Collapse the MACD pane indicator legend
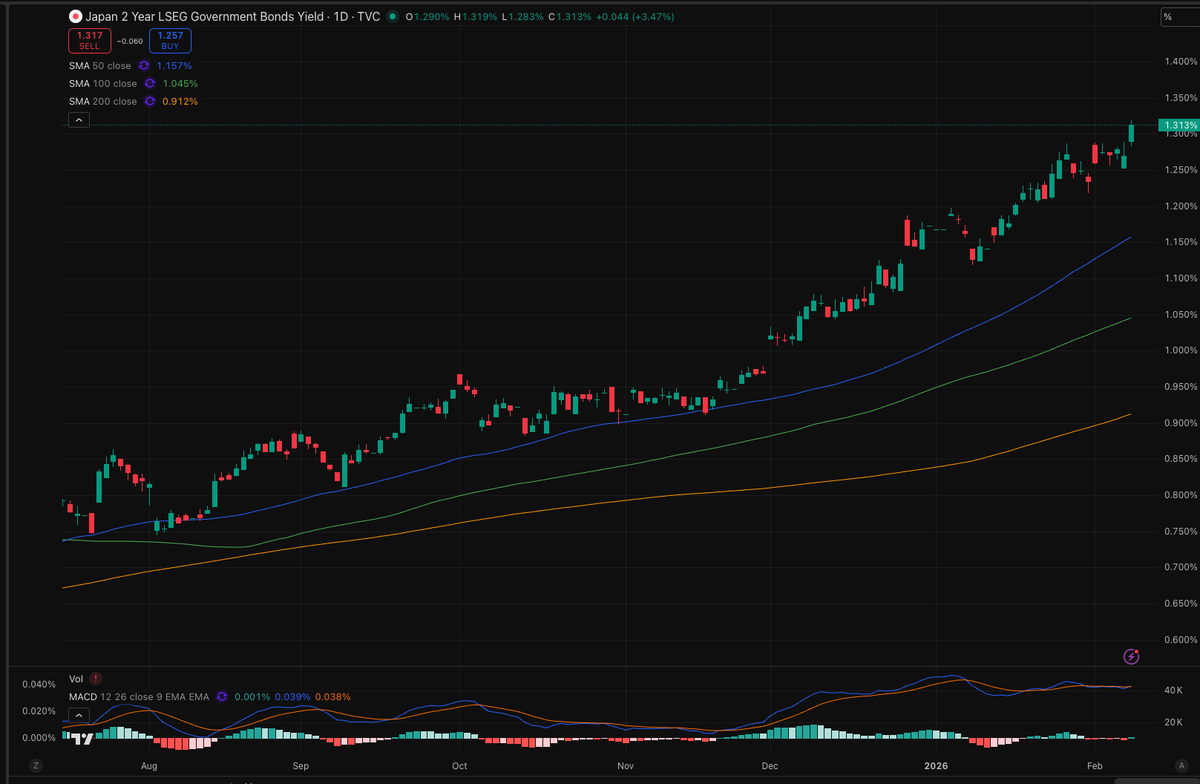1200x784 pixels. pos(79,715)
